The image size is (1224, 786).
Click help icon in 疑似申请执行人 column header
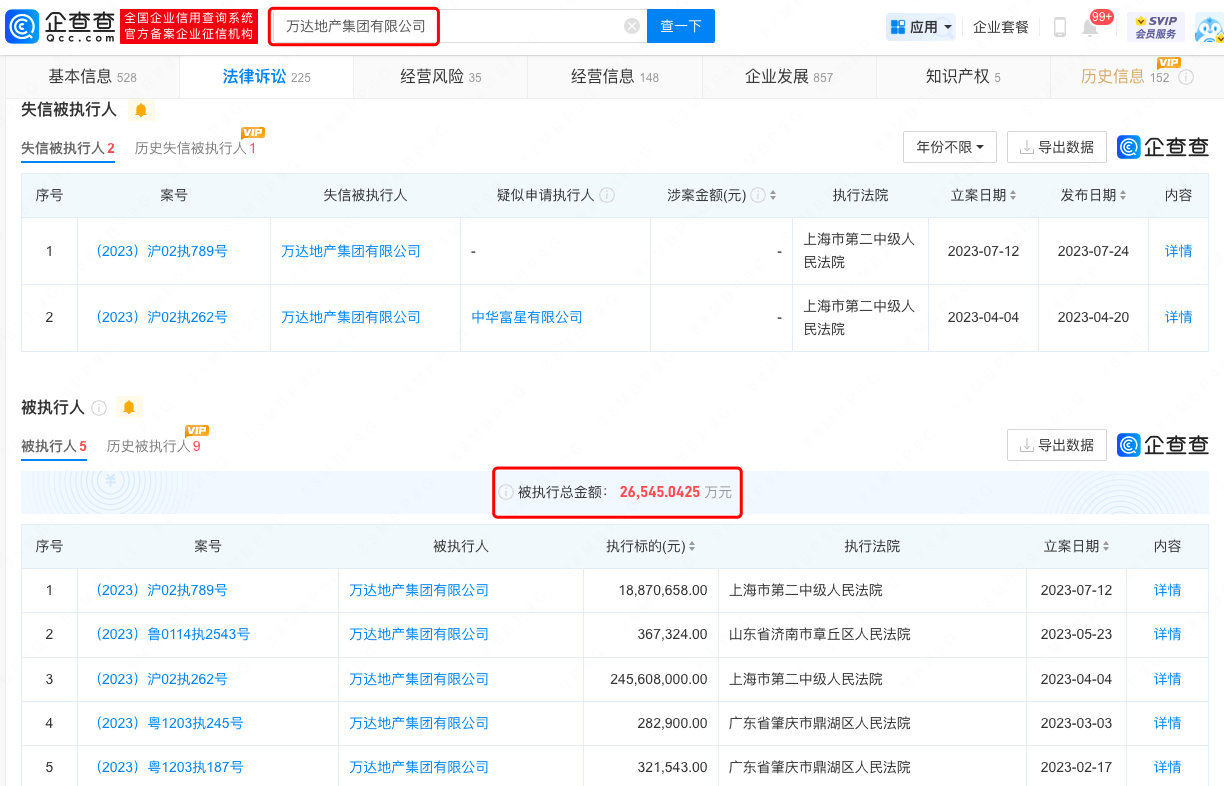coord(606,195)
